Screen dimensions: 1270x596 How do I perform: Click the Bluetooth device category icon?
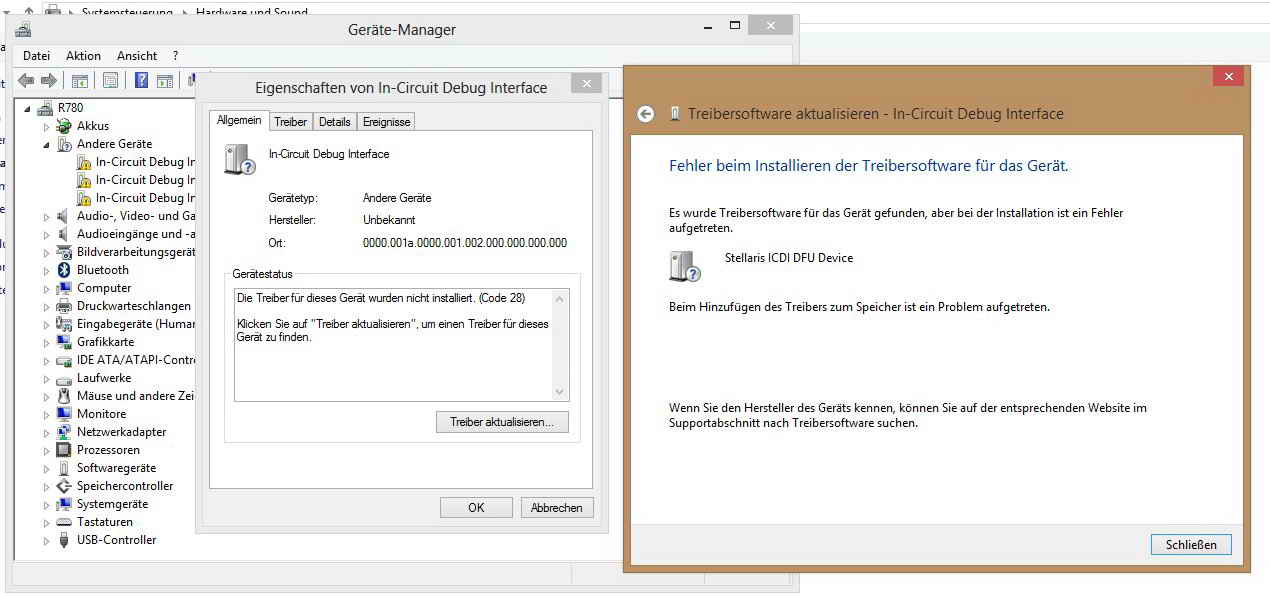coord(64,270)
